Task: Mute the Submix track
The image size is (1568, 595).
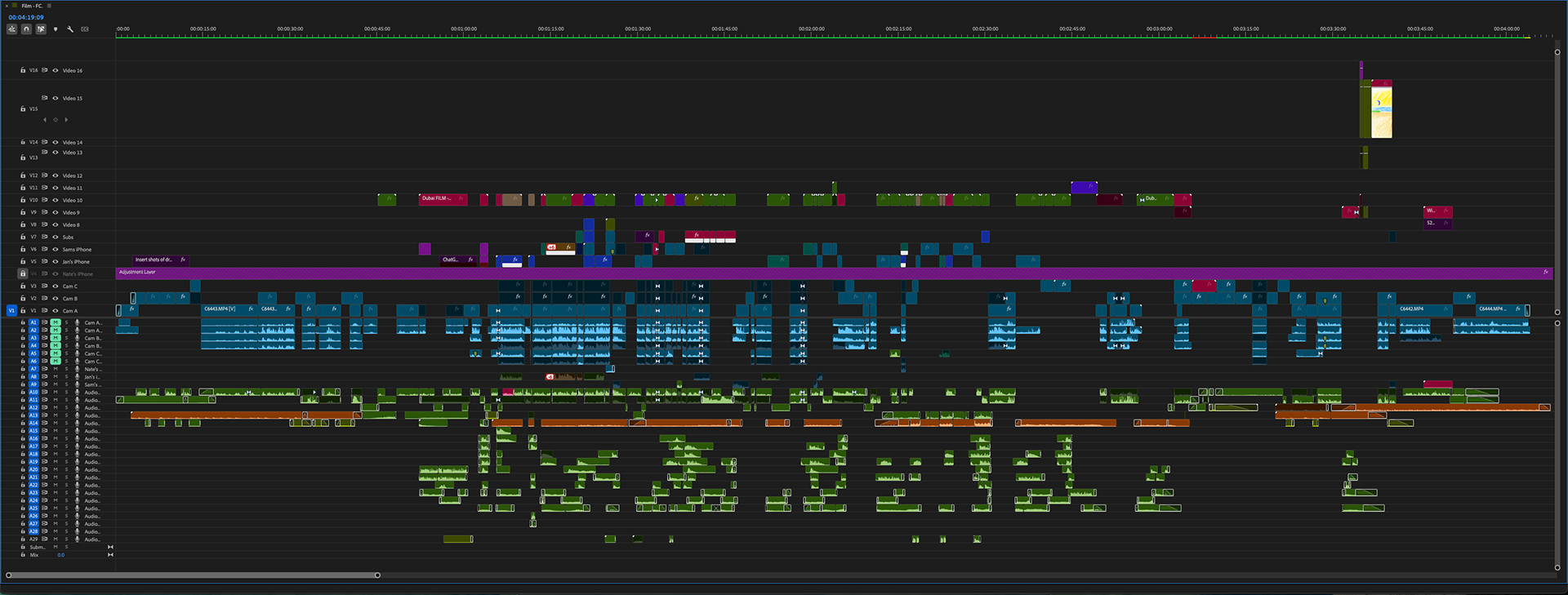Action: (x=56, y=547)
